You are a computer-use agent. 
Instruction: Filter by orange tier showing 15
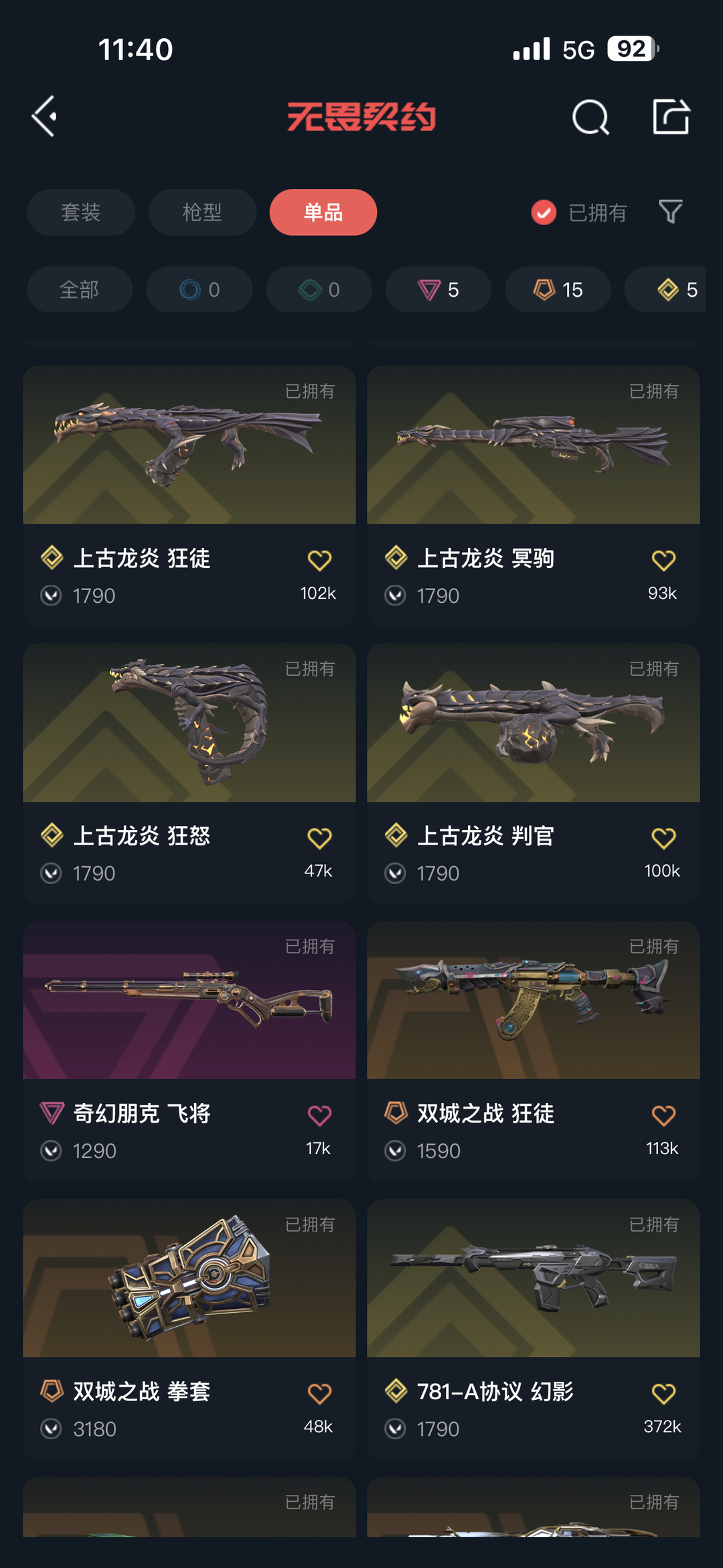coord(558,289)
